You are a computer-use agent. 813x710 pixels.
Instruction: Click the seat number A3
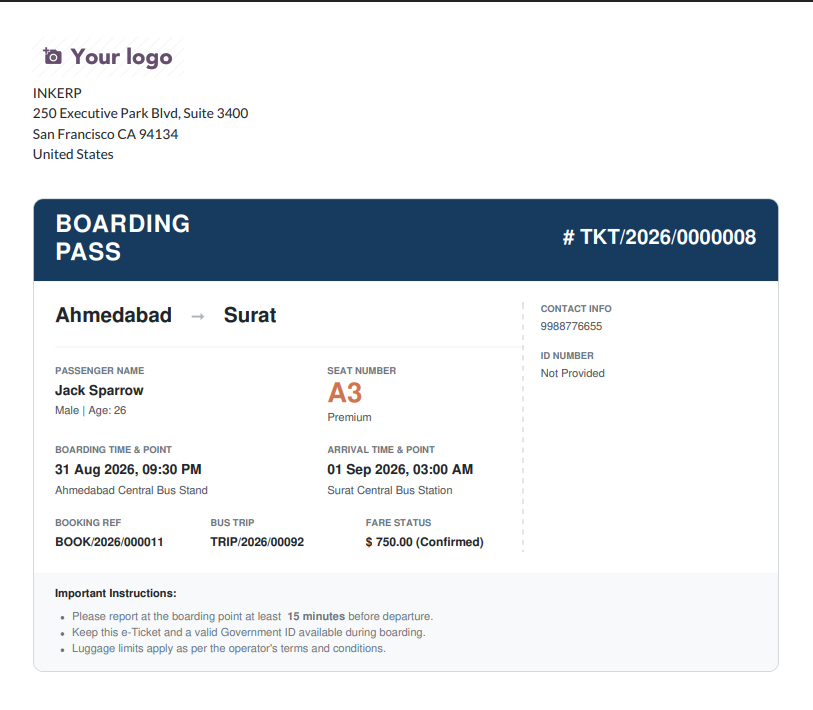tap(344, 393)
